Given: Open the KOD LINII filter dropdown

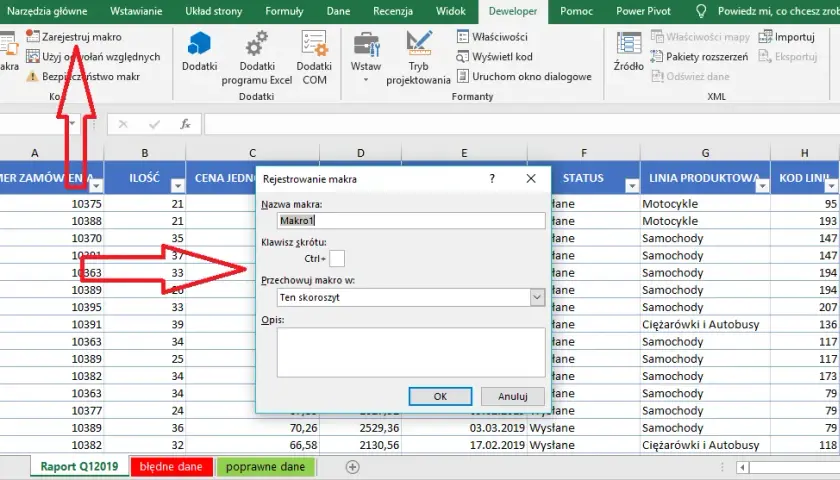Looking at the screenshot, I should coord(831,186).
